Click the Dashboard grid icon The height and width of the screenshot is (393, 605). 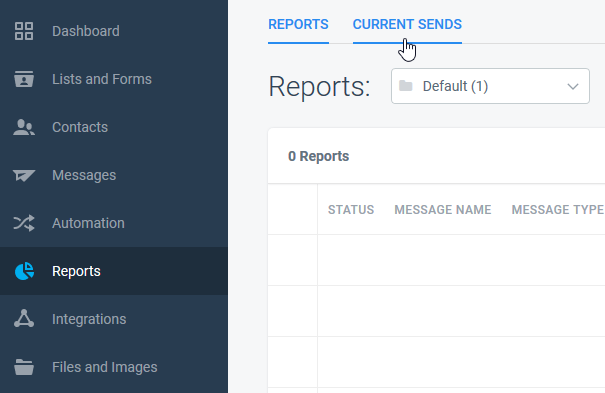click(x=24, y=31)
